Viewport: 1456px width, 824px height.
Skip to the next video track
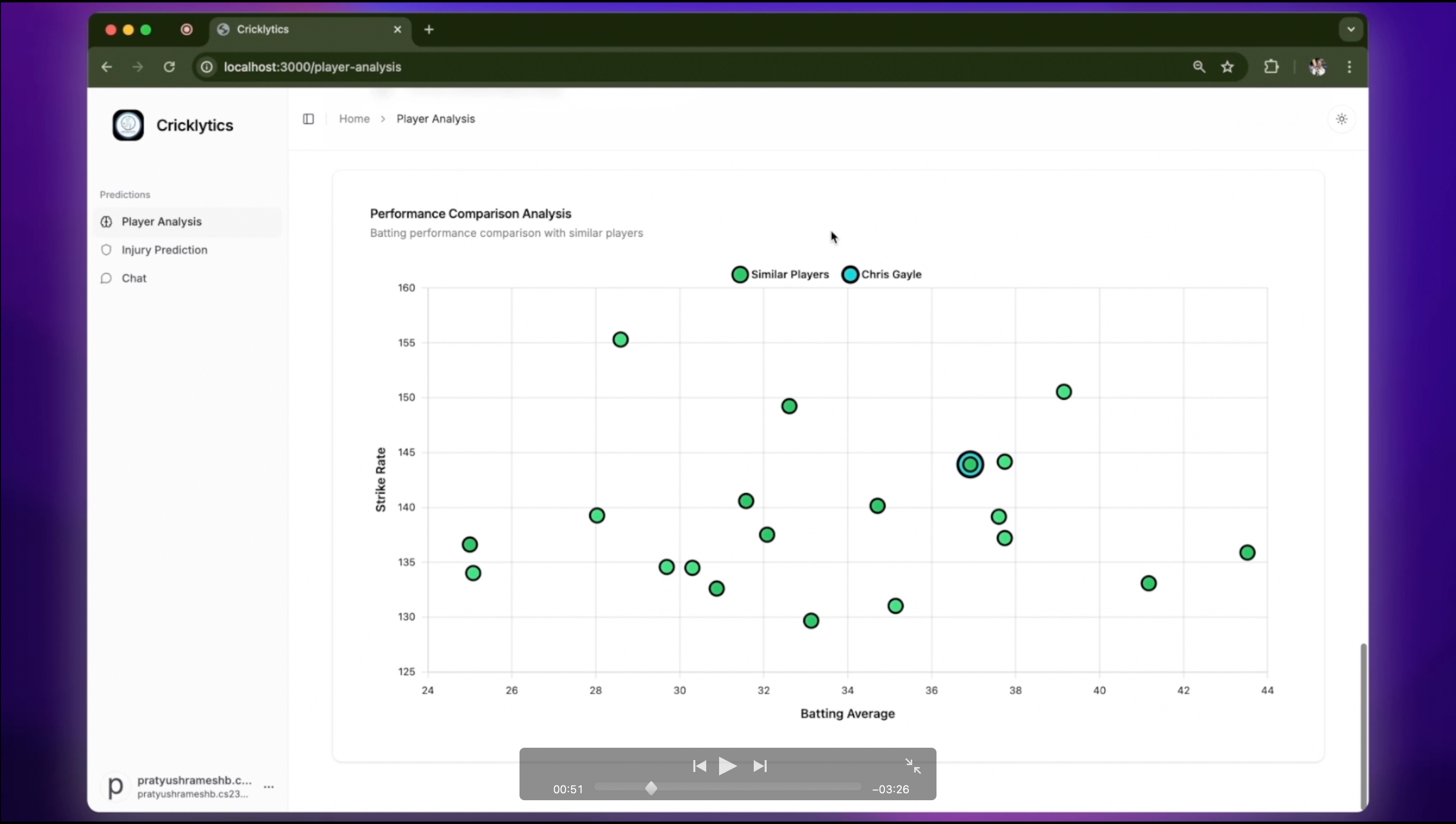pyautogui.click(x=760, y=766)
